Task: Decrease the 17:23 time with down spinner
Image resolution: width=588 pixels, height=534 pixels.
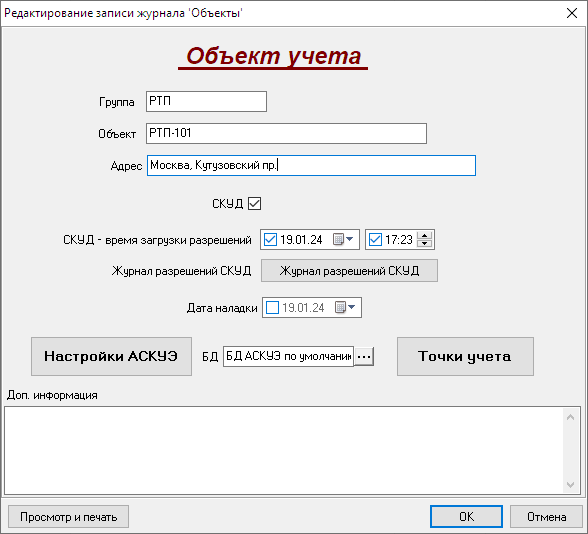Action: pos(424,243)
